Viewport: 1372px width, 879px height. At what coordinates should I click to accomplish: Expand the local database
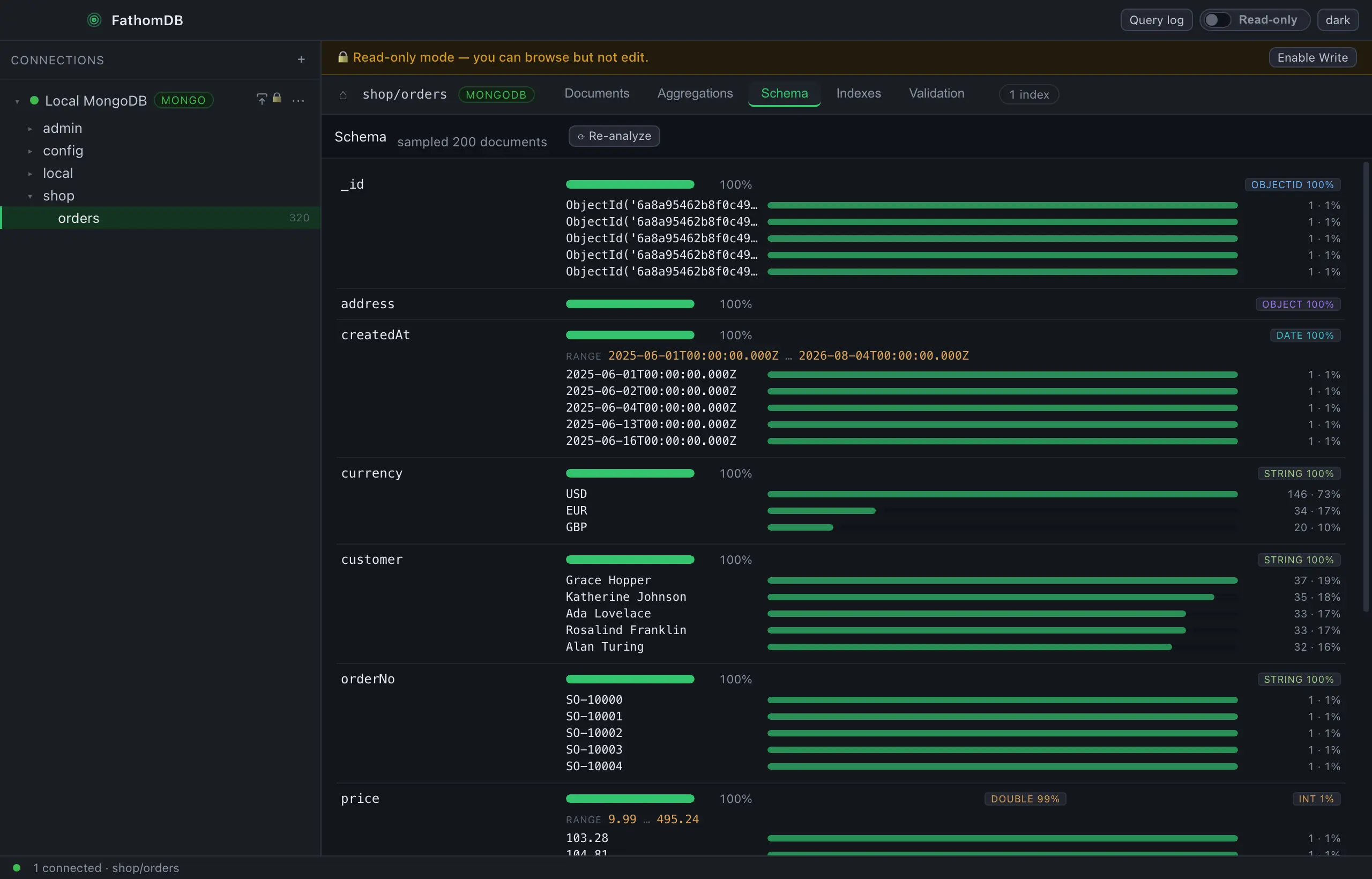(x=30, y=174)
